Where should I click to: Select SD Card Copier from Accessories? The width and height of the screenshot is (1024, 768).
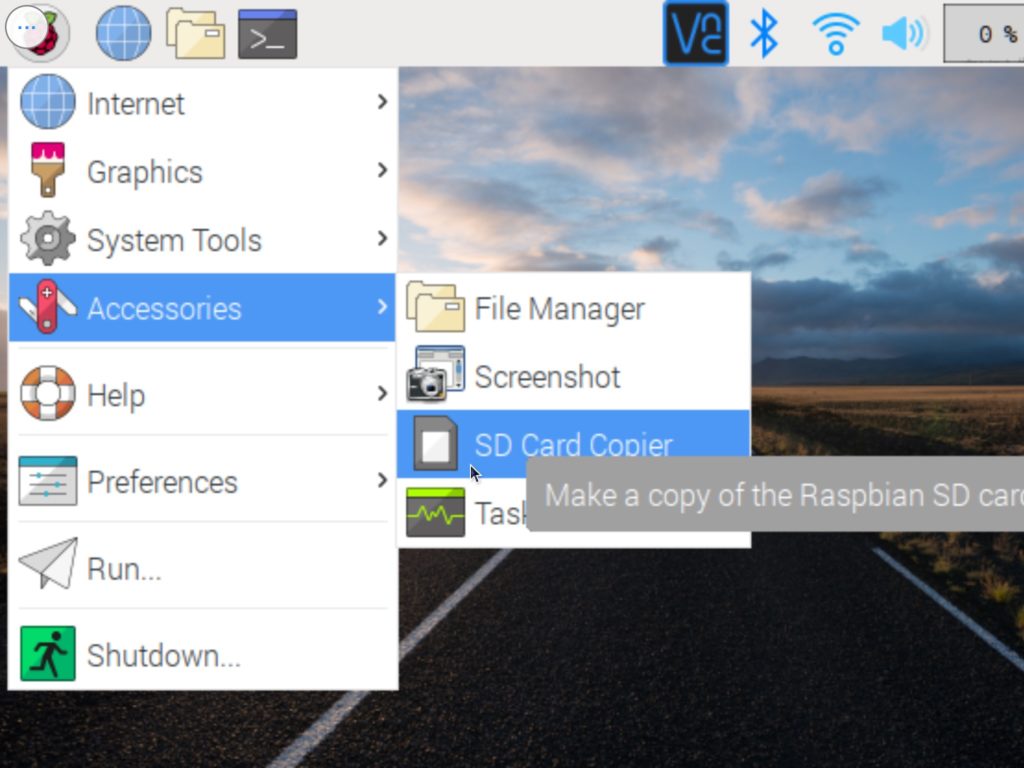coord(573,444)
